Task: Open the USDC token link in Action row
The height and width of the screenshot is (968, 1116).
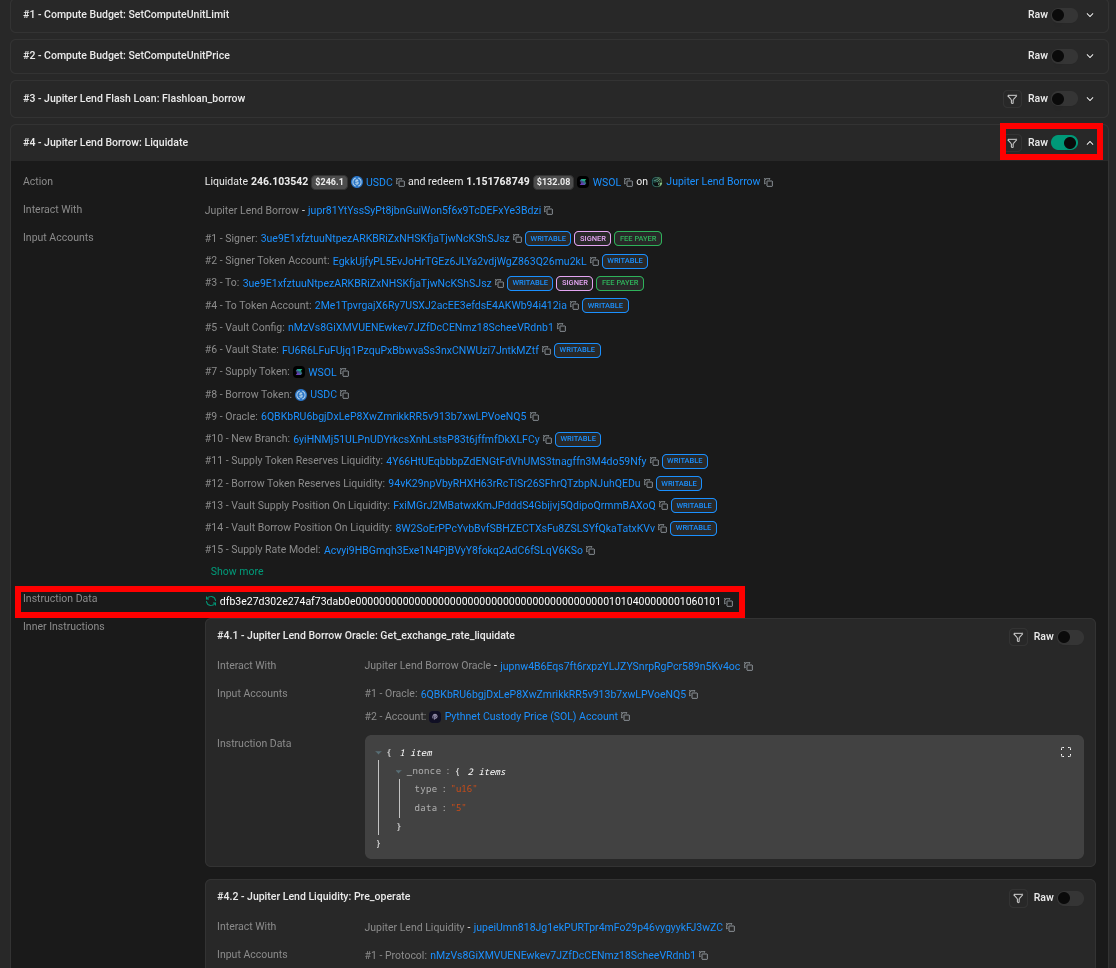Action: click(379, 182)
